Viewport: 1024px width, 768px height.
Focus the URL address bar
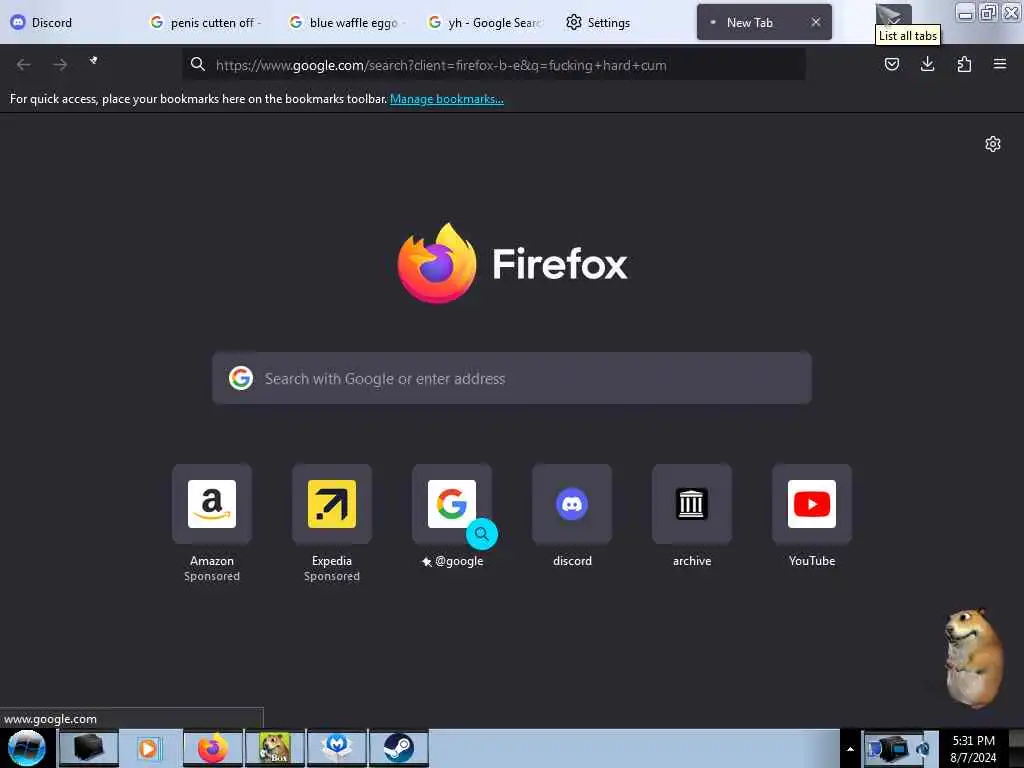(494, 64)
